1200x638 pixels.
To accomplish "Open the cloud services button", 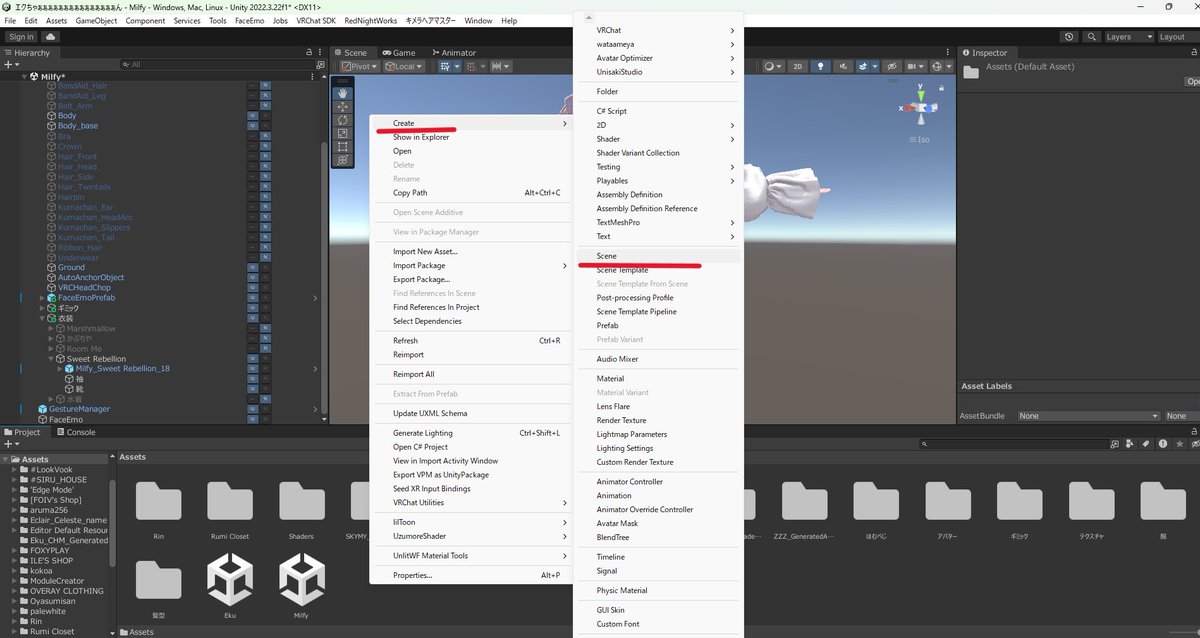I will (50, 37).
